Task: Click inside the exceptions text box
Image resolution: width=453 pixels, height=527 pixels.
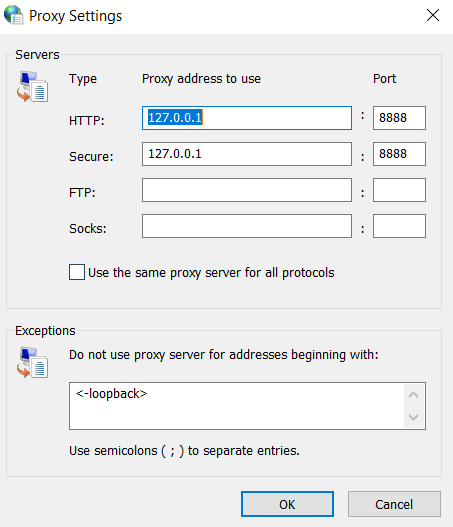Action: click(x=237, y=406)
